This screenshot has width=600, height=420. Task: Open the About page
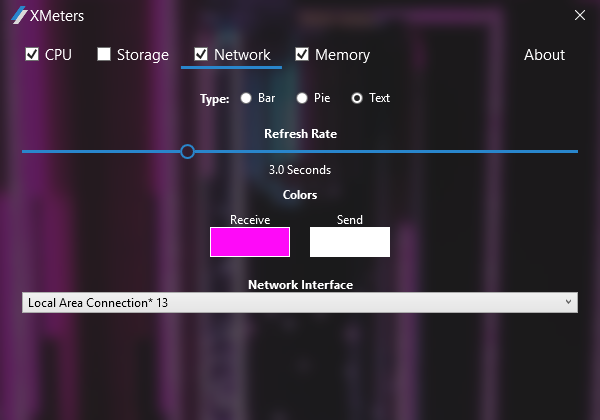point(544,55)
